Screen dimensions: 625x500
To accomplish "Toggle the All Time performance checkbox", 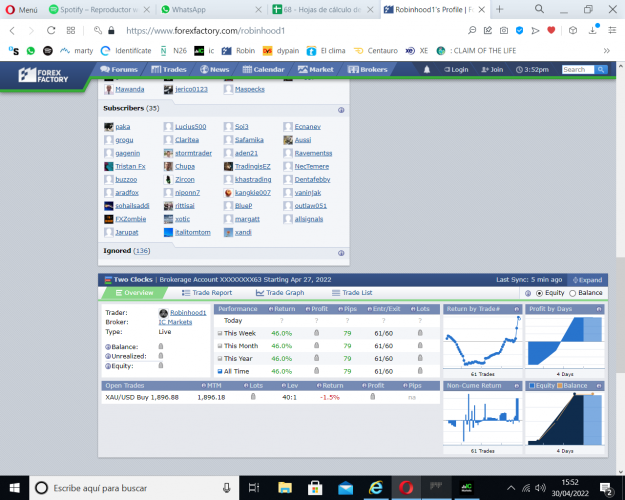I will pos(220,372).
